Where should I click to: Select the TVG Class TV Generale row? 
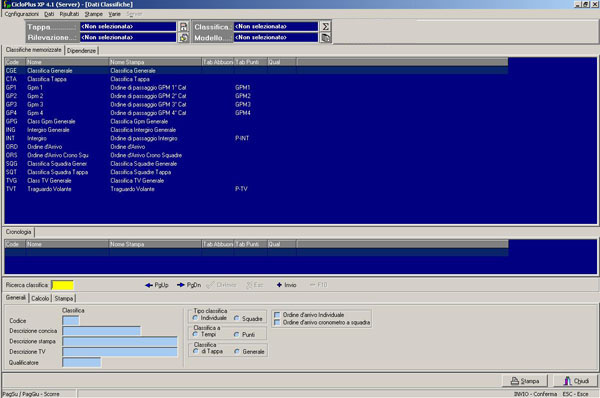pyautogui.click(x=256, y=180)
